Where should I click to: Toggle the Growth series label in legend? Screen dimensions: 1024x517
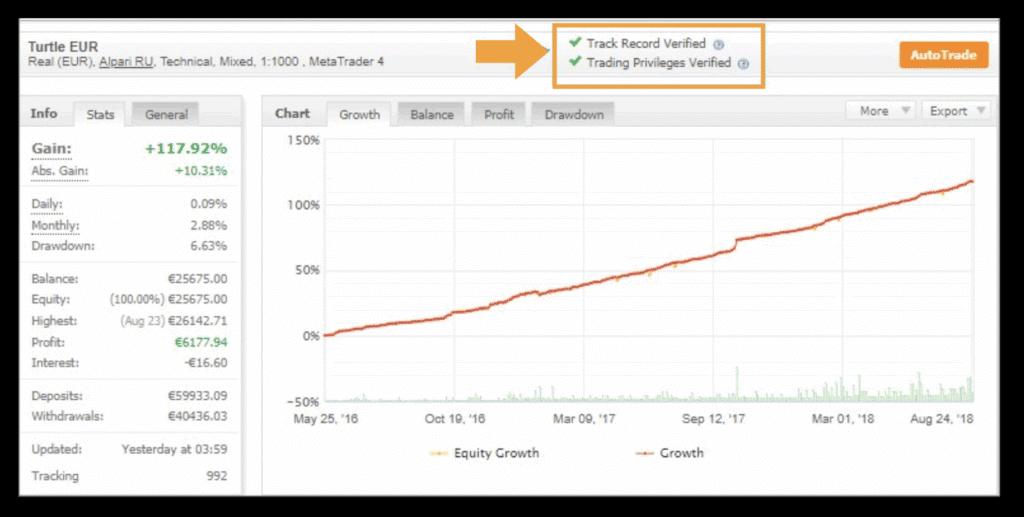tap(681, 453)
